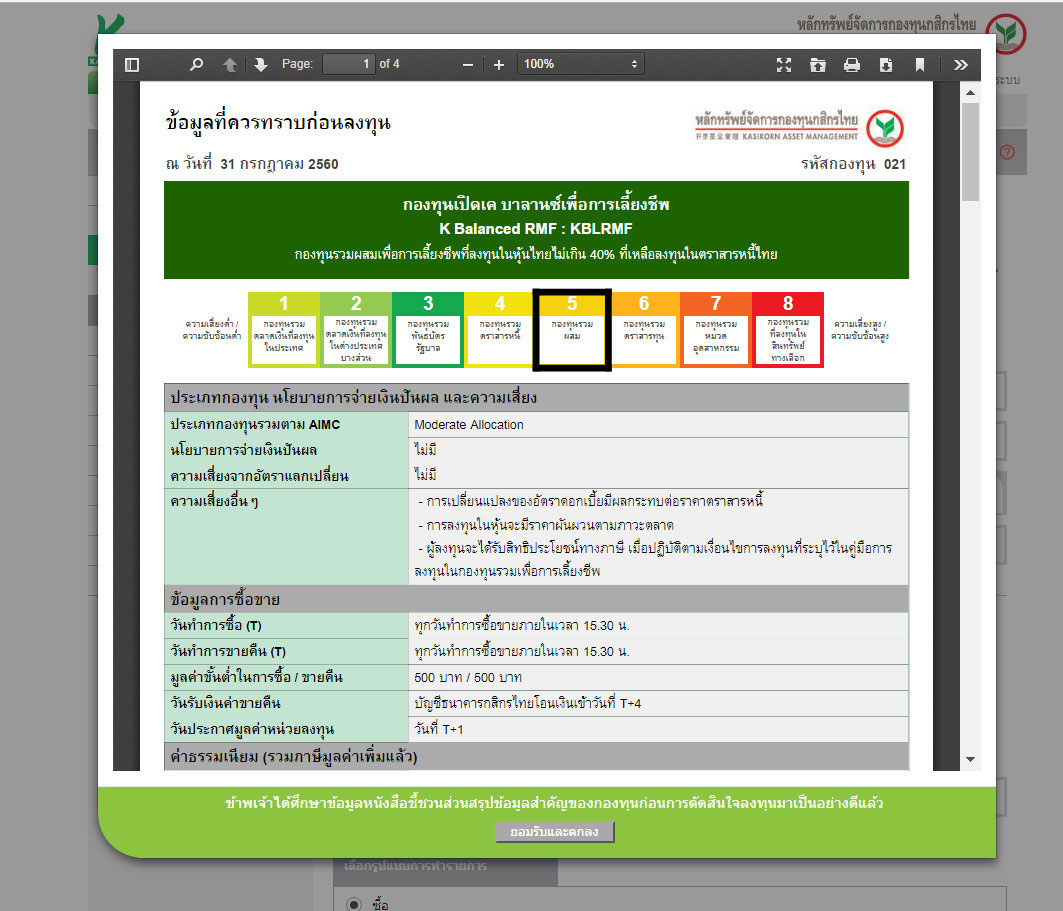Open the 100% zoom level dropdown
Screen dimensions: 1063x911
pos(581,64)
